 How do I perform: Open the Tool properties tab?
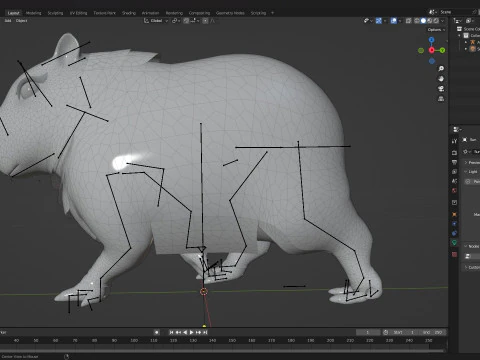tap(454, 141)
